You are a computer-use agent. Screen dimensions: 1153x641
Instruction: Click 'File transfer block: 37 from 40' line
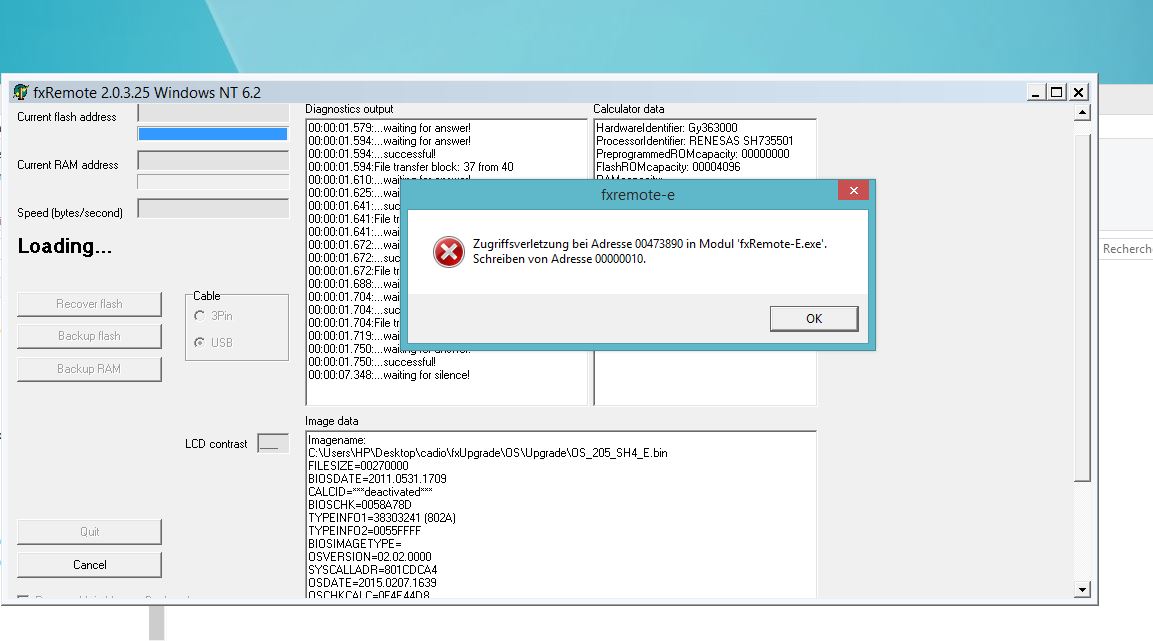pos(411,167)
